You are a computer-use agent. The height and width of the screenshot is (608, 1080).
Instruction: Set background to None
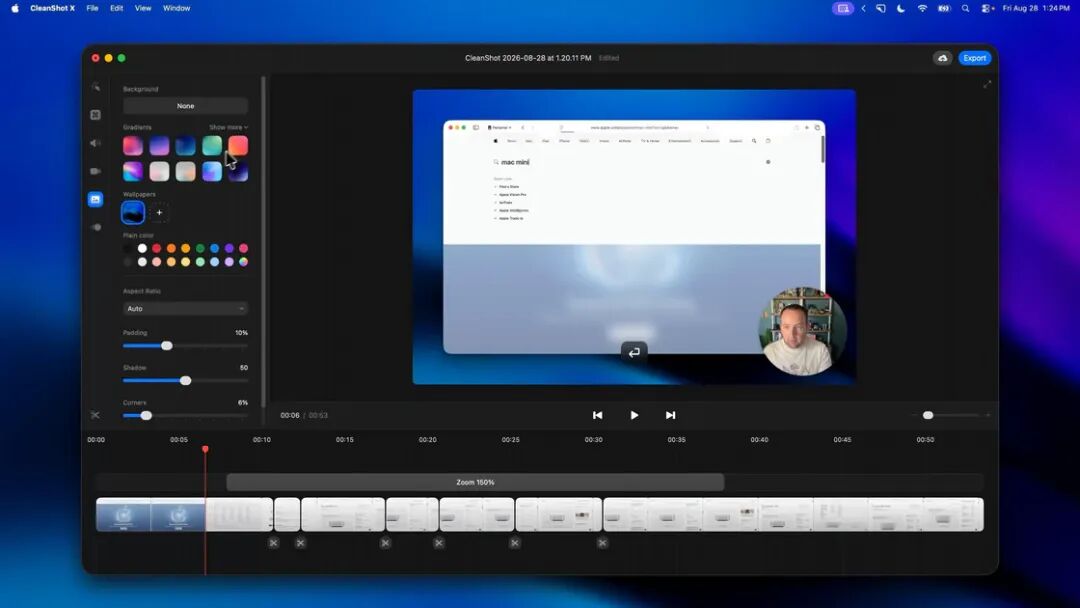185,106
